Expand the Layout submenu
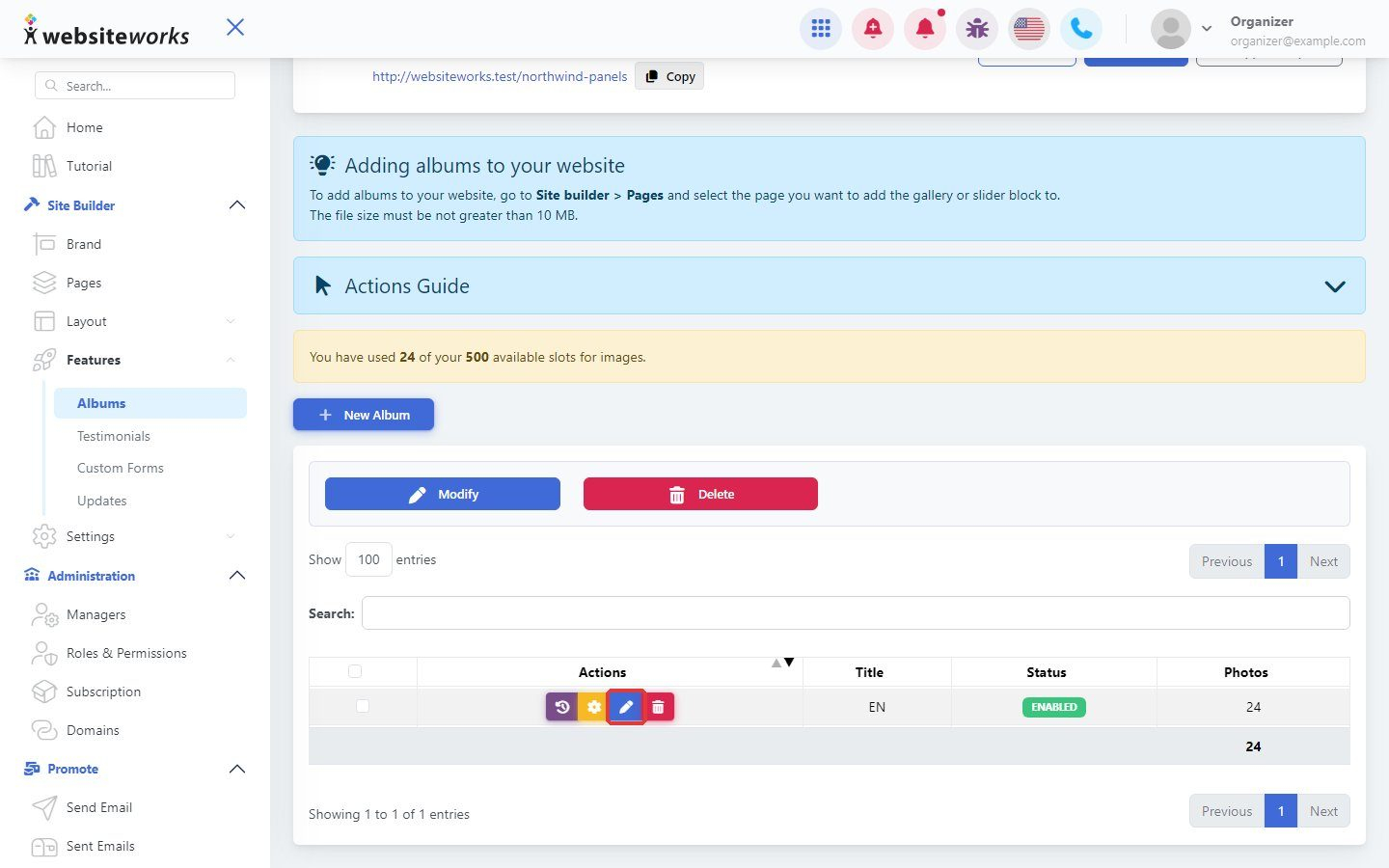1389x868 pixels. click(231, 321)
